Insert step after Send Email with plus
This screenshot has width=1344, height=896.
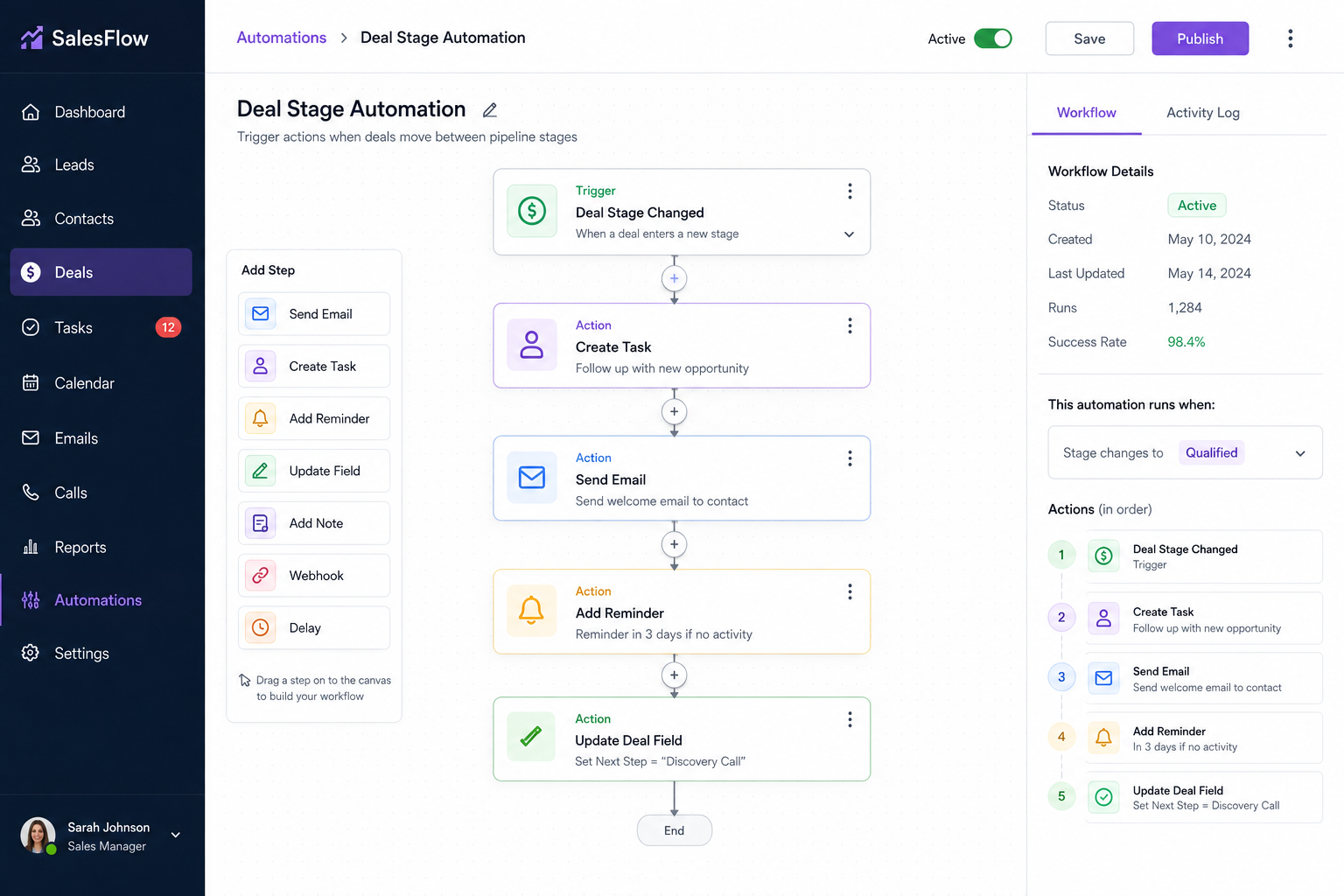[x=674, y=544]
